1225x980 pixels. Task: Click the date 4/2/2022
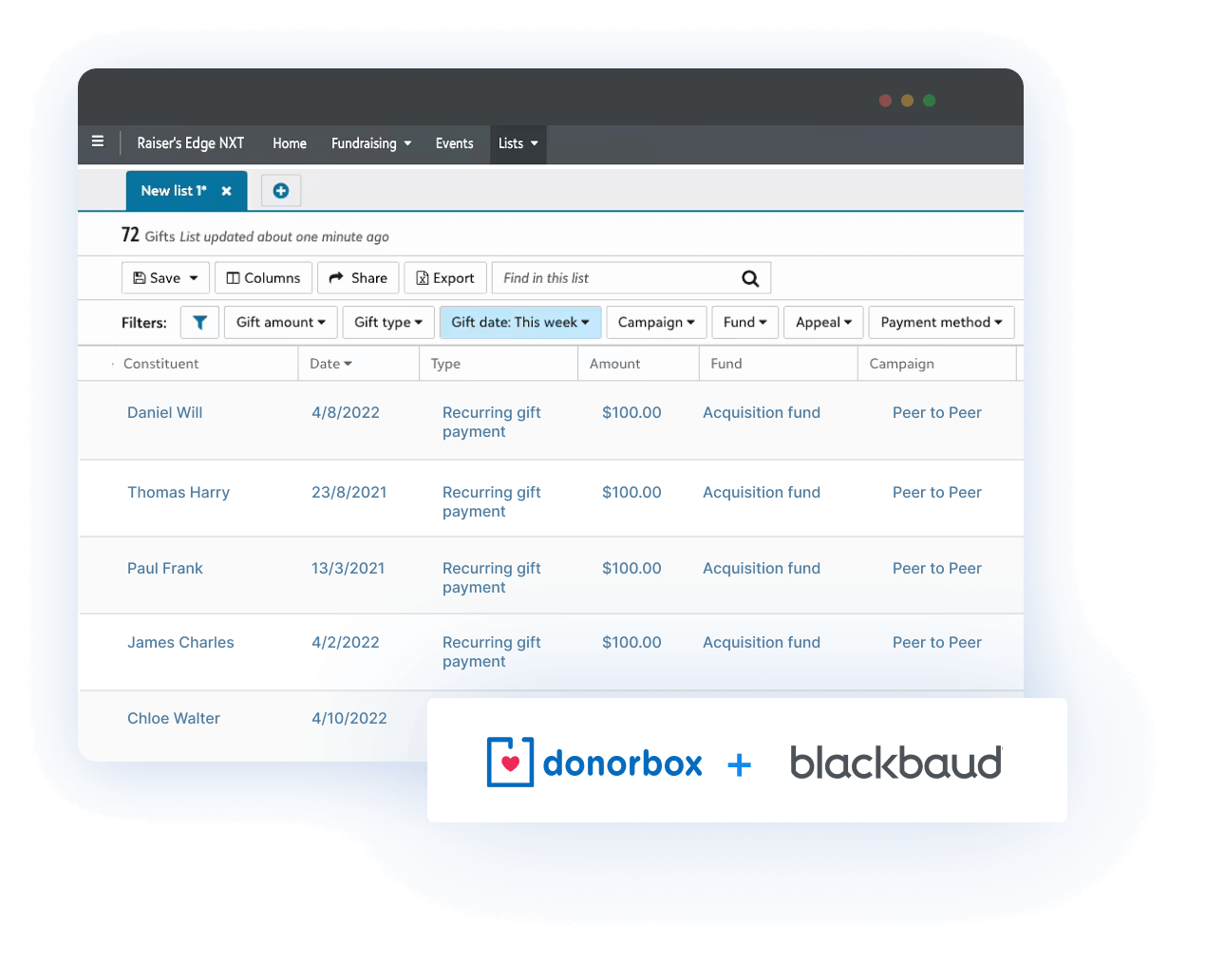pos(346,643)
